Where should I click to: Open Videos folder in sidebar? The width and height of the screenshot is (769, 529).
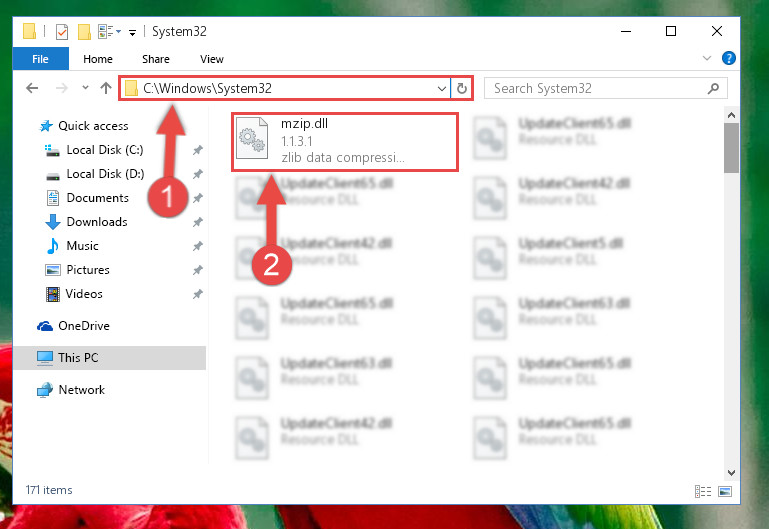point(74,294)
